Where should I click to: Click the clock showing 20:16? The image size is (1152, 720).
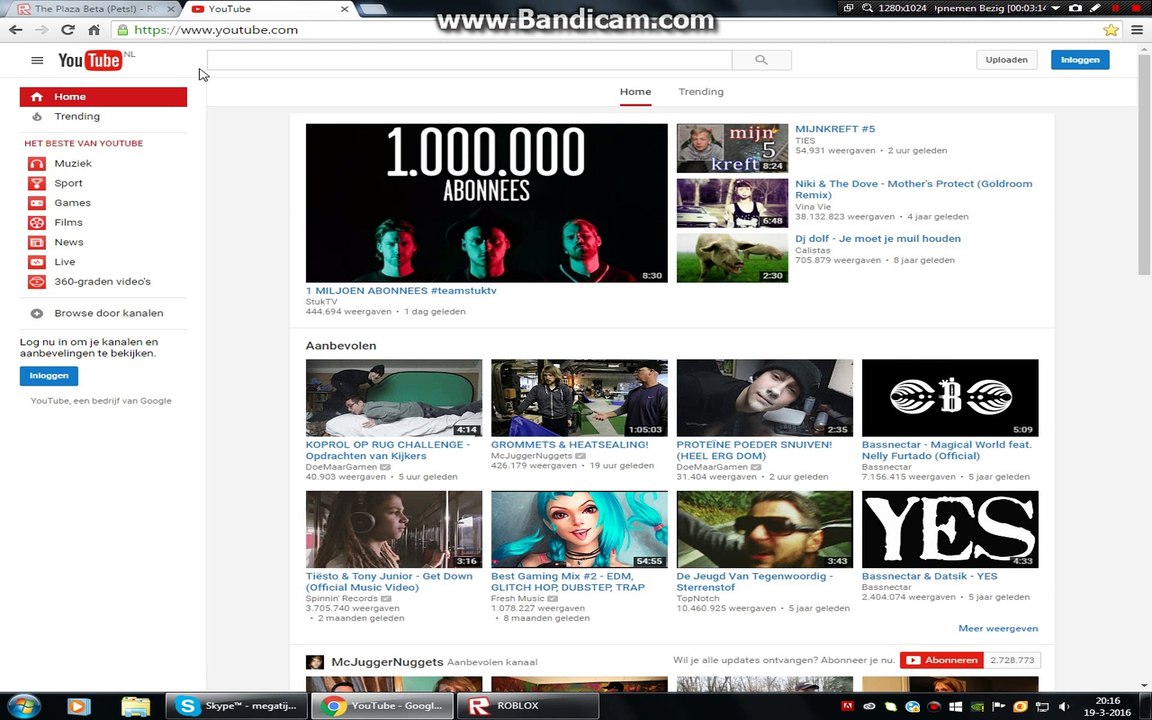pyautogui.click(x=1108, y=701)
